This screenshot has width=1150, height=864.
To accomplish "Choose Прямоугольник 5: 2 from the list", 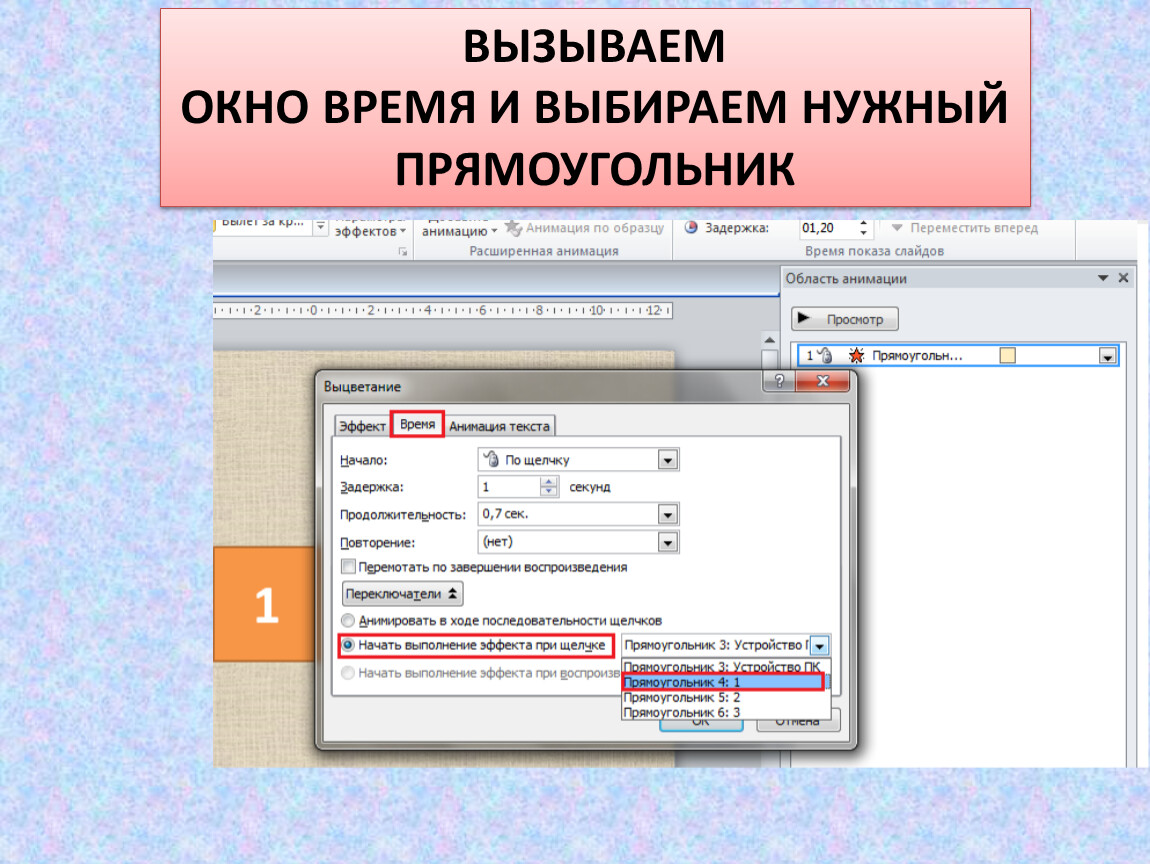I will pyautogui.click(x=681, y=697).
